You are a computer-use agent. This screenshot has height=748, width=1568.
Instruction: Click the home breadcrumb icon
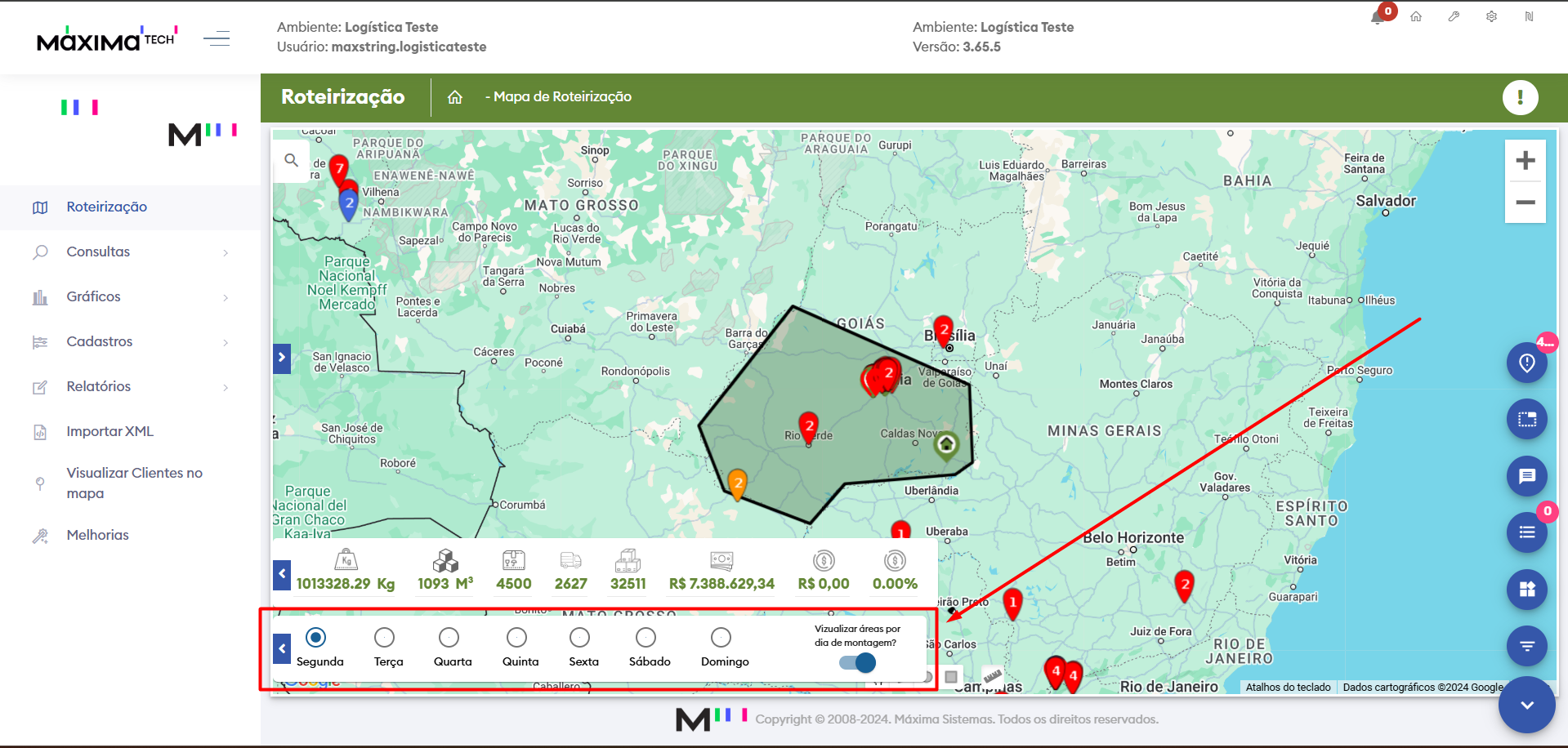[455, 97]
